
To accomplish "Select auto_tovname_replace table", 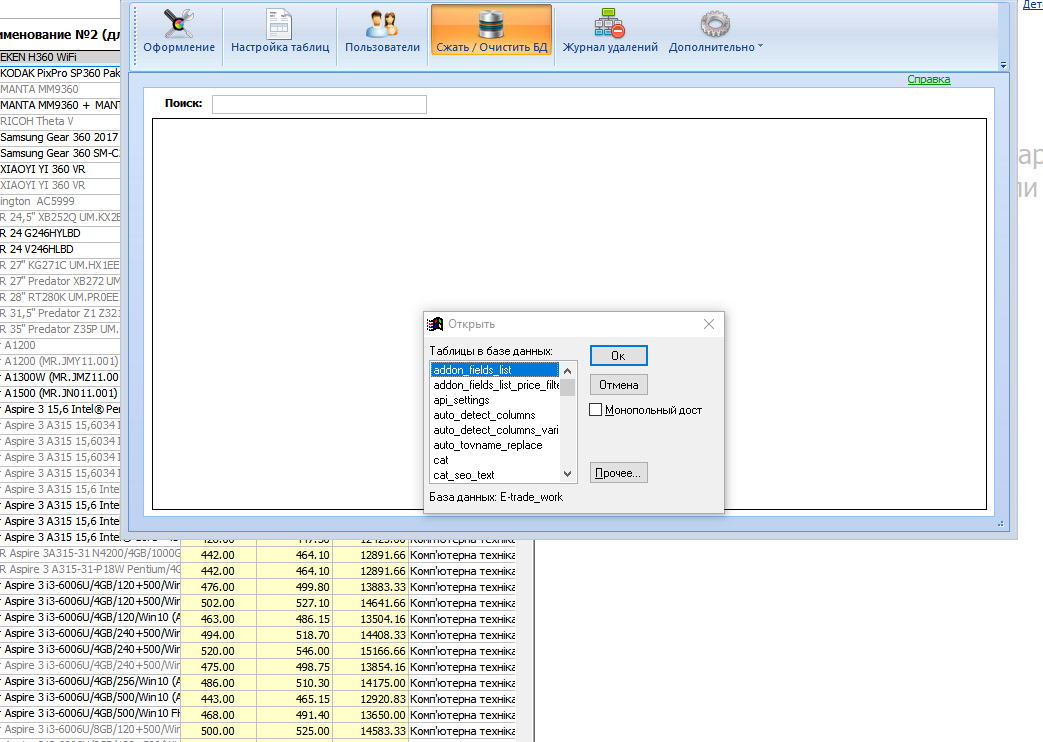I will pos(495,445).
